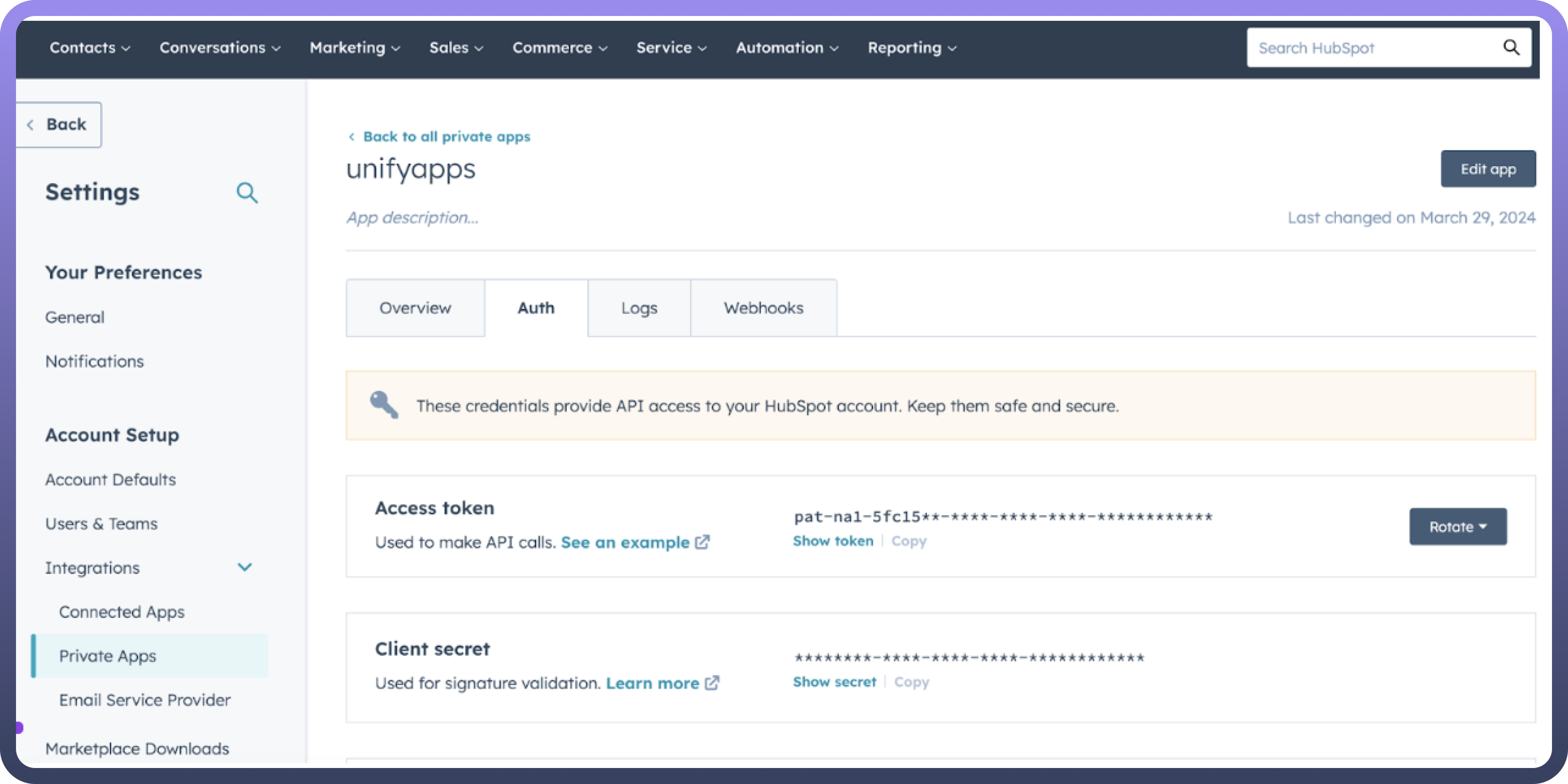This screenshot has height=784, width=1568.
Task: Click the external link icon after Learn more
Action: (712, 683)
